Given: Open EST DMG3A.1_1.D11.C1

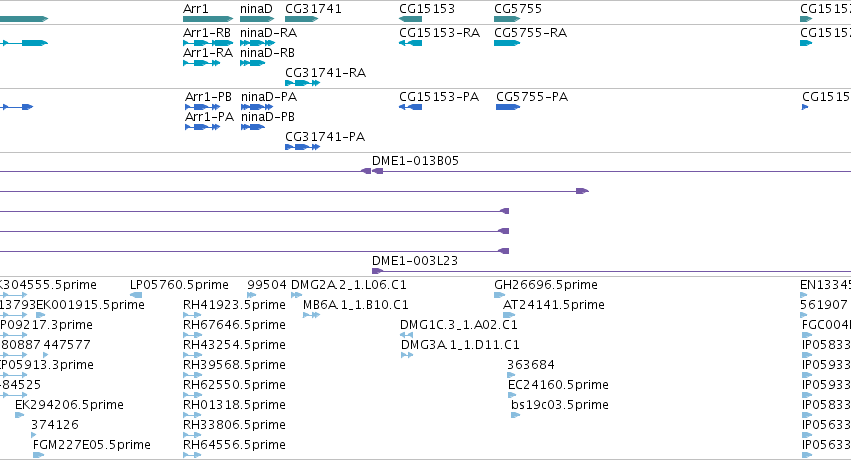Looking at the screenshot, I should point(460,345).
